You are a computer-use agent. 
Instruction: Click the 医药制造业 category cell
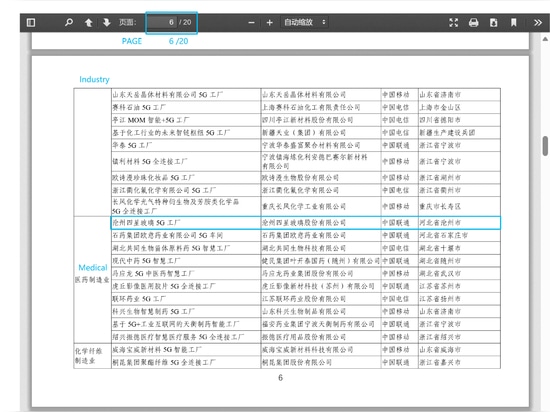point(92,280)
